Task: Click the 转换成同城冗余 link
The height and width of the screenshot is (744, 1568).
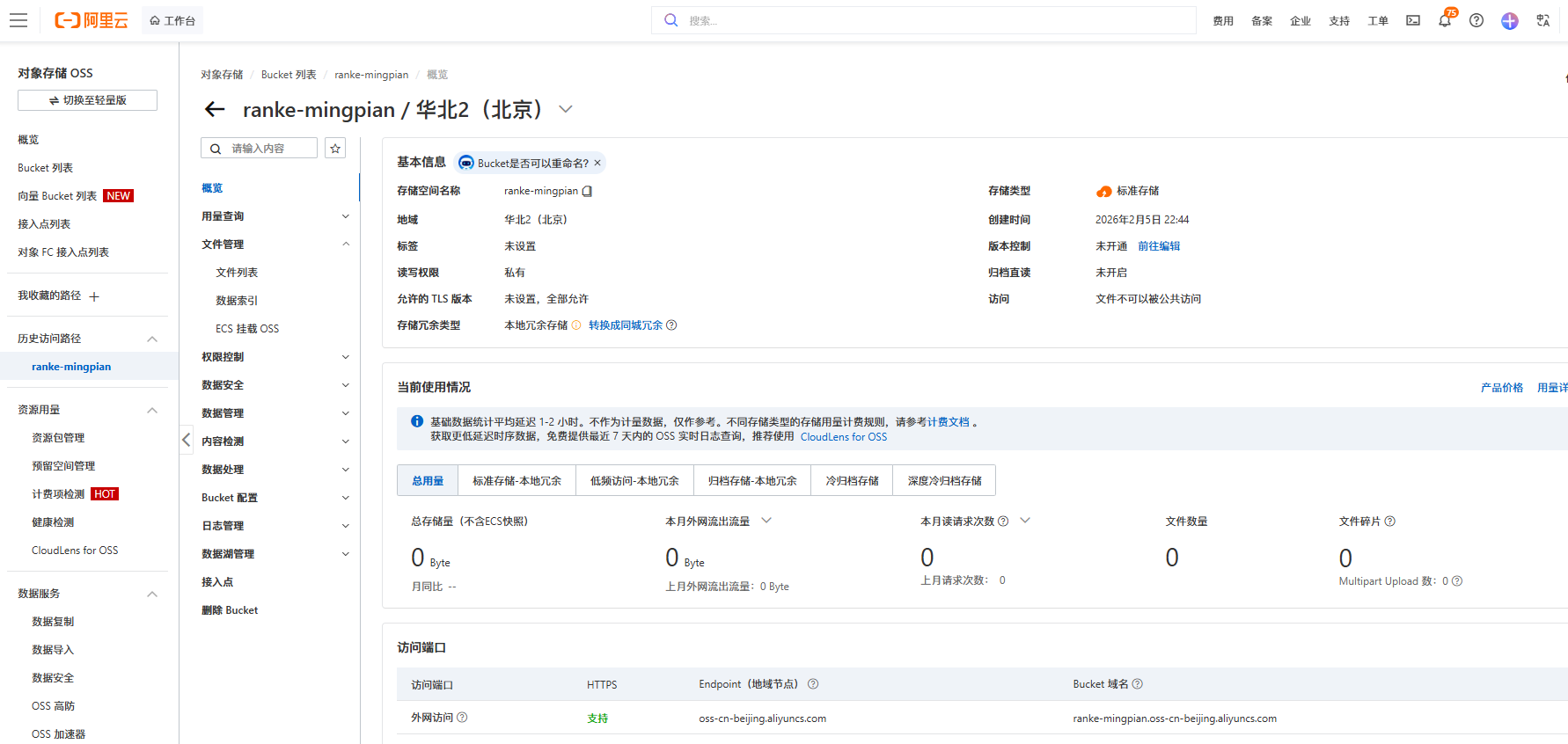Action: click(x=626, y=325)
